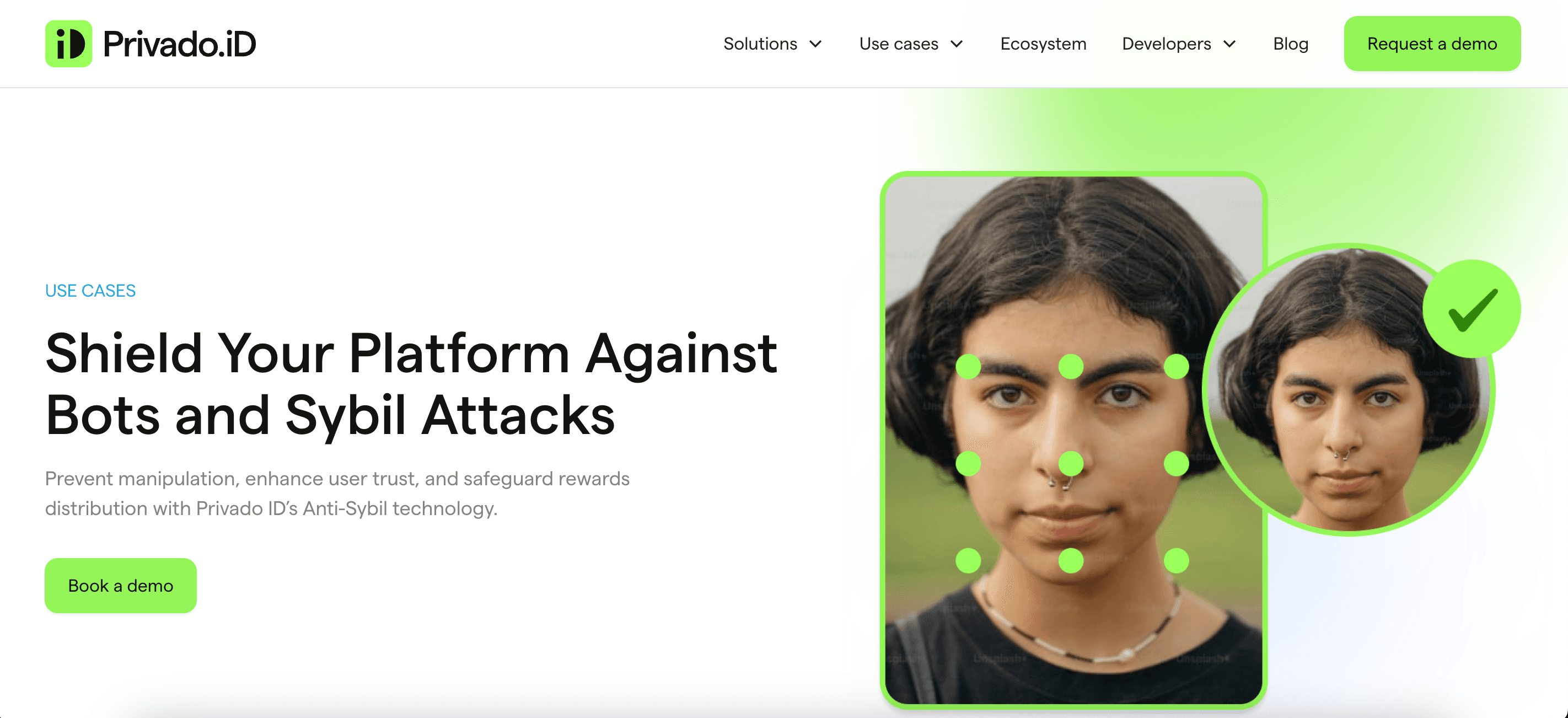Click the circular verified face photo

click(1348, 390)
